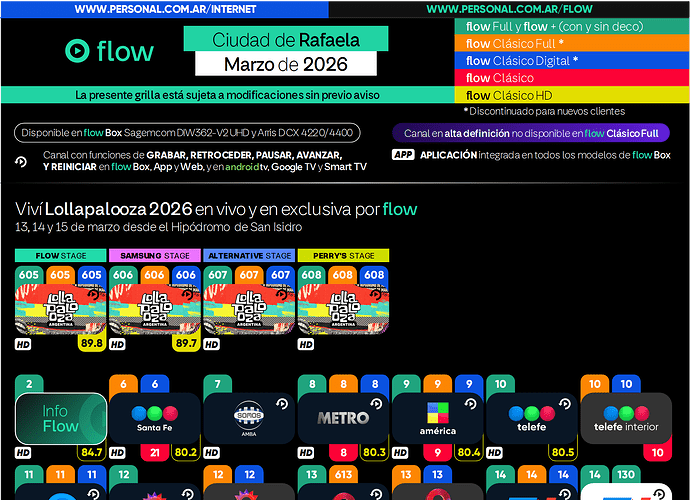Viewport: 690px width, 500px height.
Task: Click the 'Marzo de 2026' box
Action: coord(286,63)
